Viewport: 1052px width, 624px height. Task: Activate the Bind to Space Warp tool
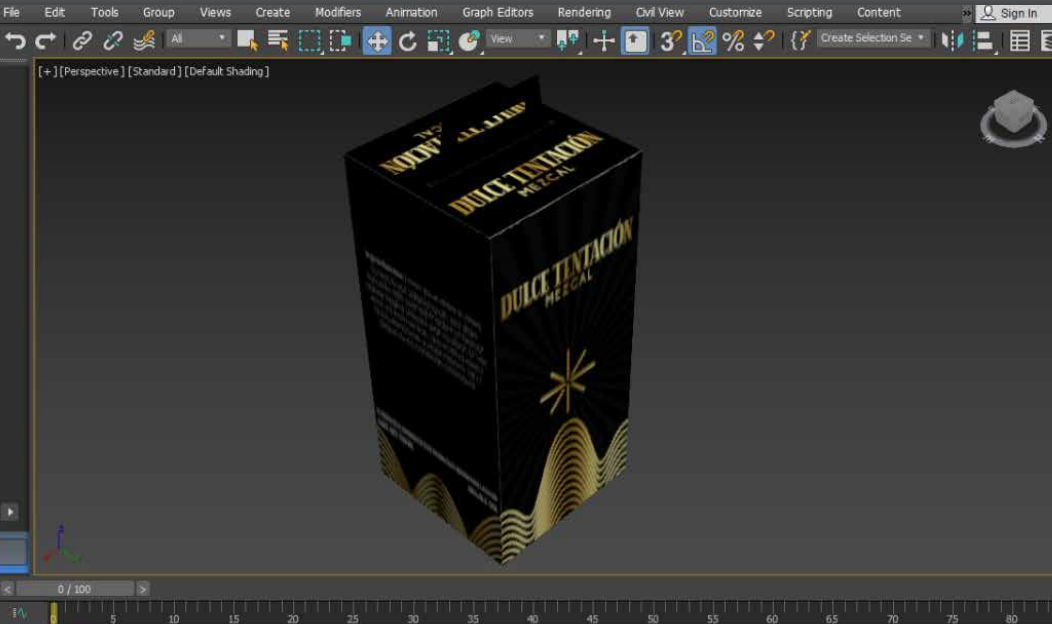[x=144, y=41]
